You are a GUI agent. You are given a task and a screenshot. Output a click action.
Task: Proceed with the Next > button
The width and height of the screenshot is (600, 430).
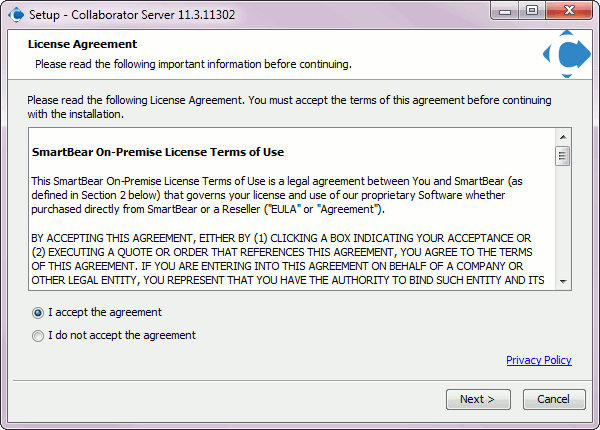point(478,399)
